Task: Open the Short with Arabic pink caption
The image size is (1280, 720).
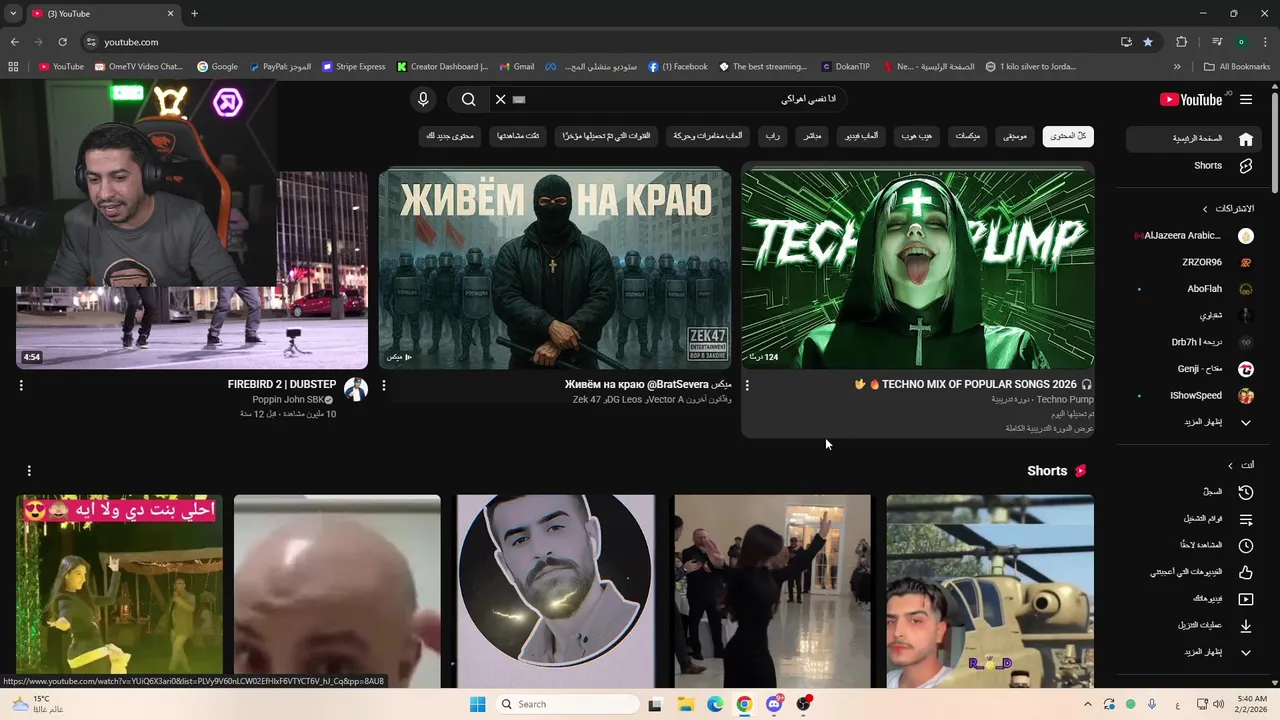Action: coord(119,591)
